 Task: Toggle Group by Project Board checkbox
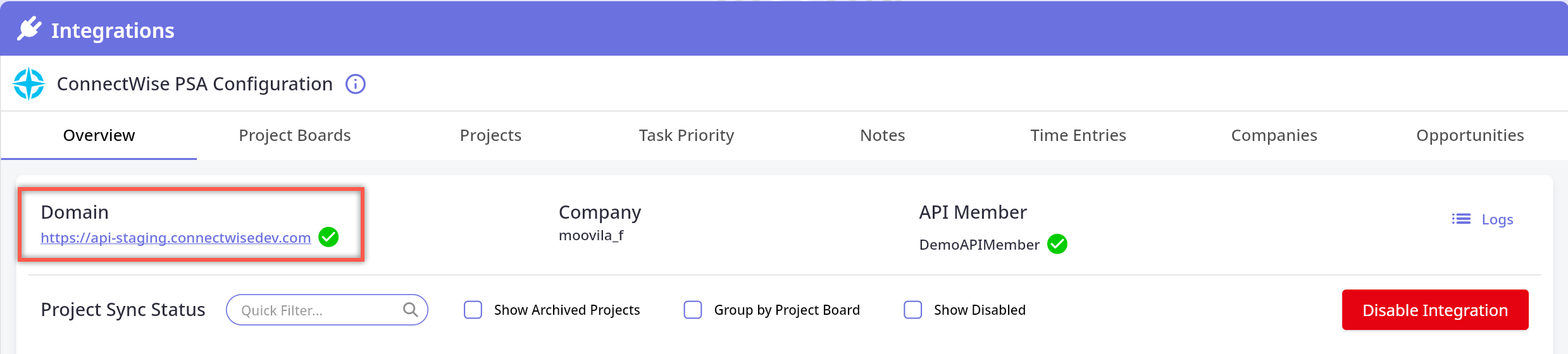point(693,310)
